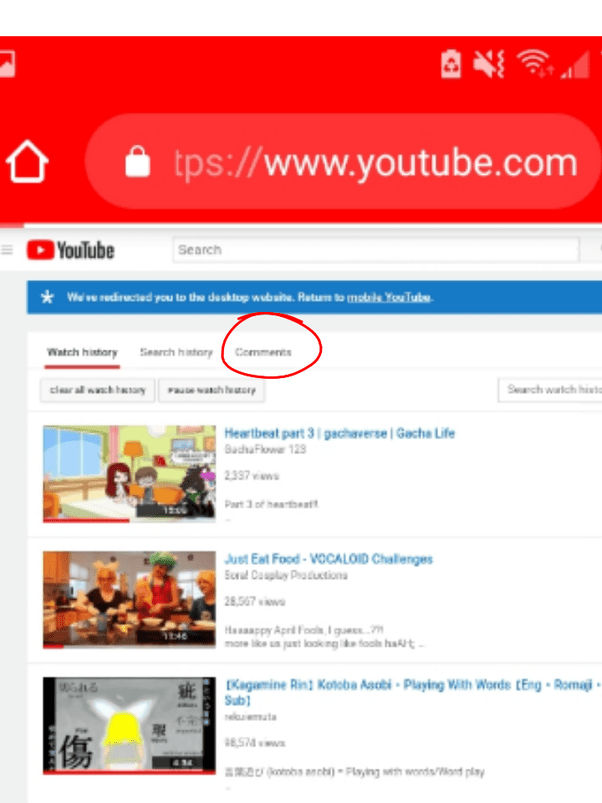Switch to the Search history tab
The height and width of the screenshot is (803, 602).
(x=176, y=352)
